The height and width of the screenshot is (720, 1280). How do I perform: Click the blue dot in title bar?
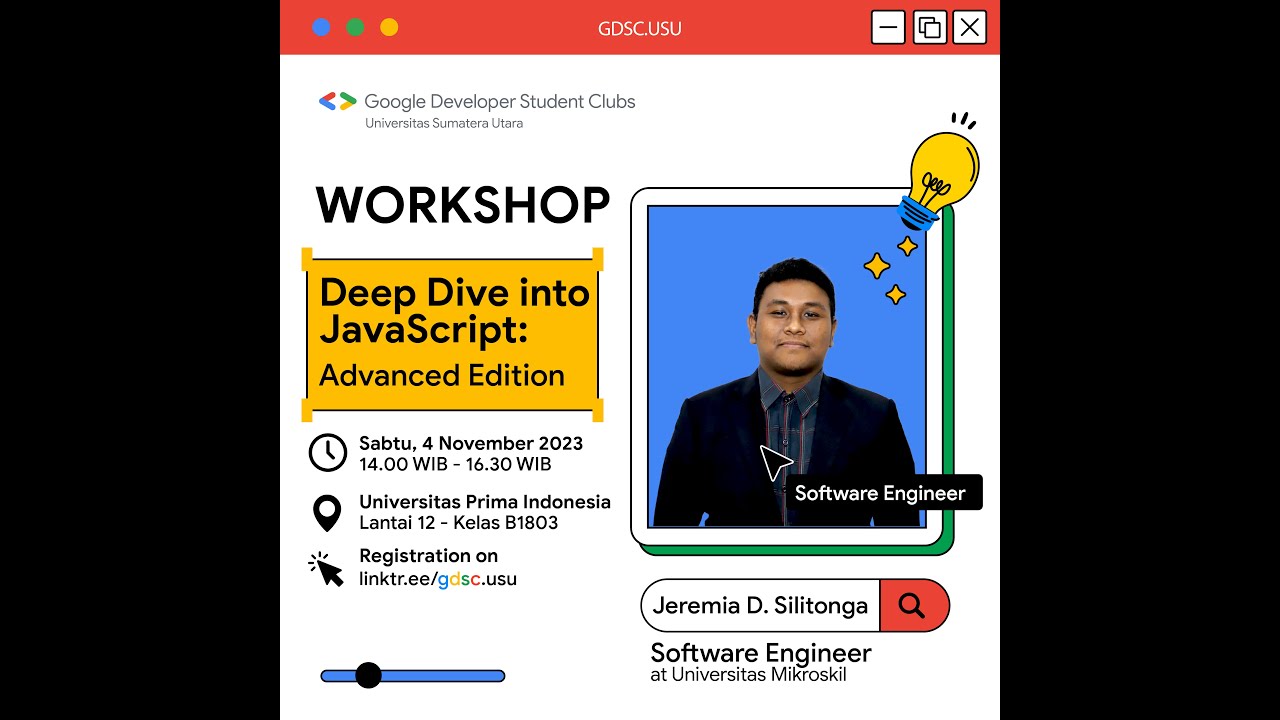(x=321, y=27)
